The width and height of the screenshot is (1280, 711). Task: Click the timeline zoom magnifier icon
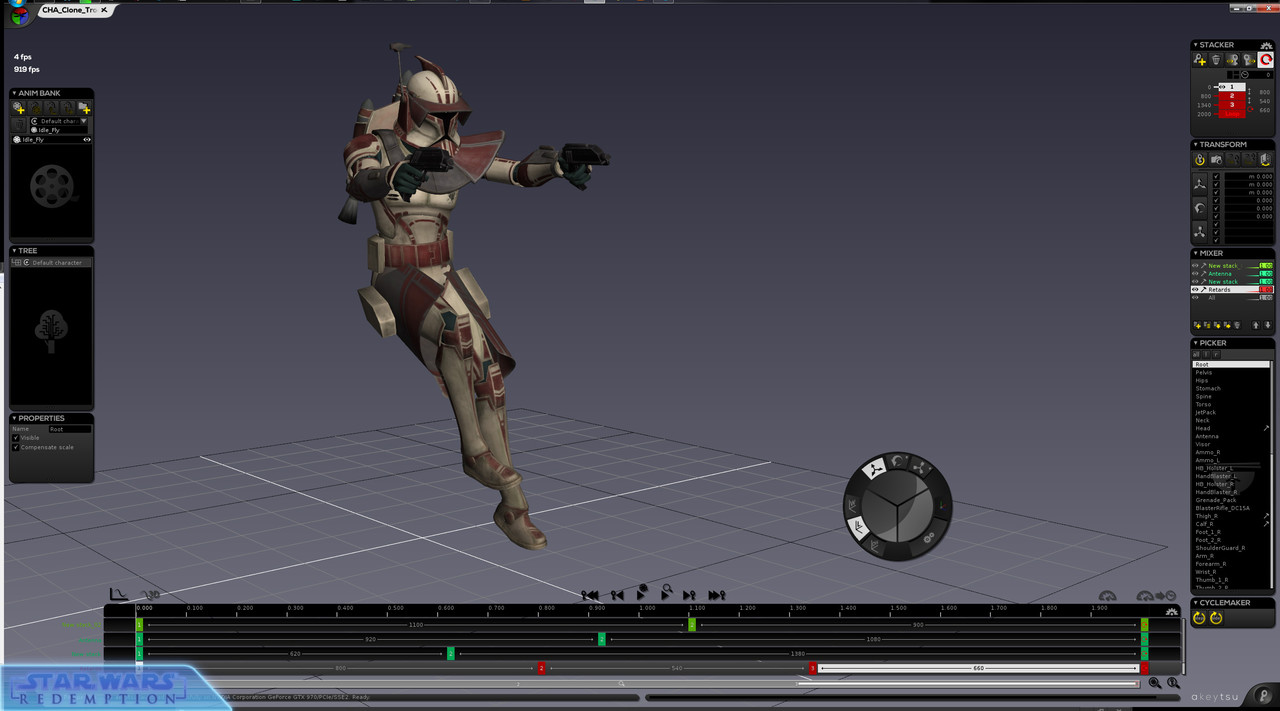click(1155, 683)
